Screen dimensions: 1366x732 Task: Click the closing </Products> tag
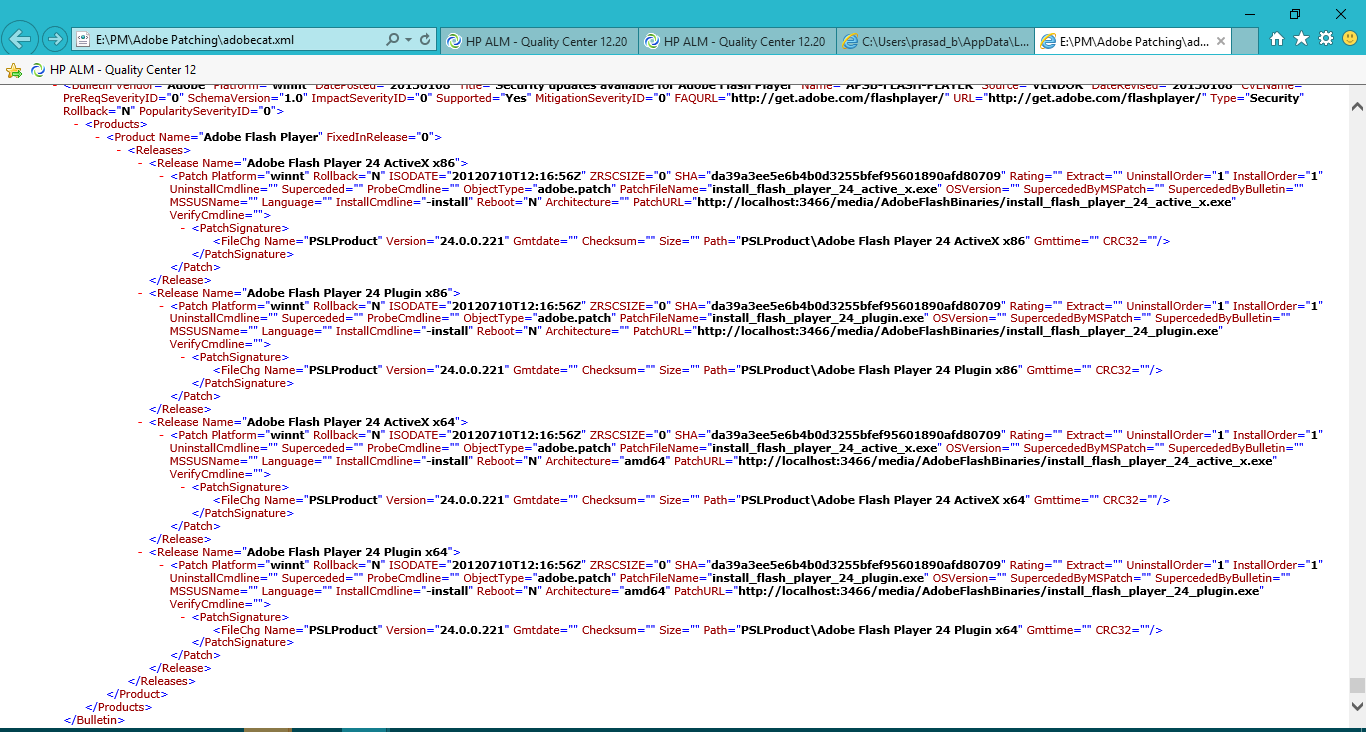point(118,707)
